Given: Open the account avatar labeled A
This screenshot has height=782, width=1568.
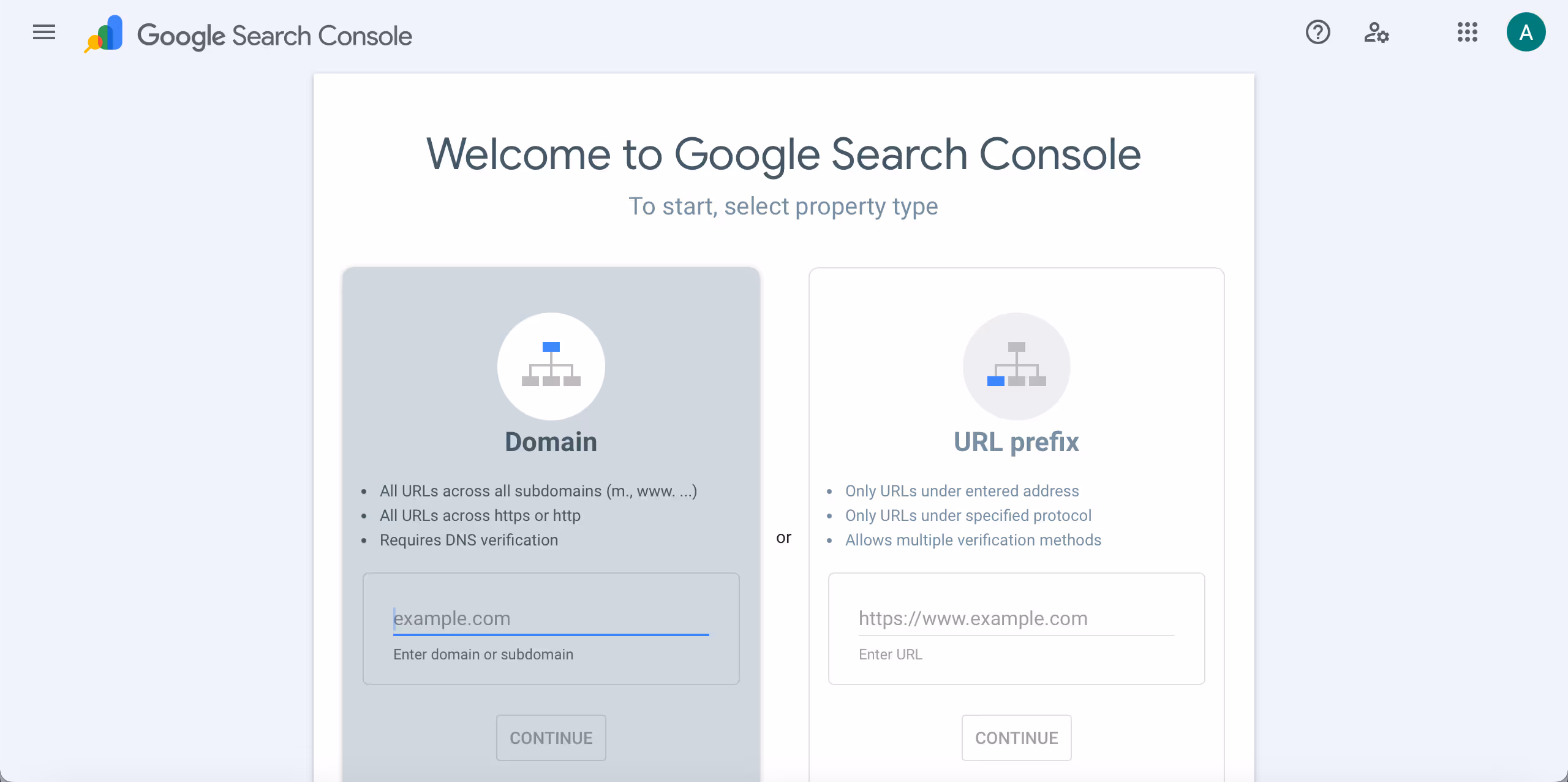Looking at the screenshot, I should click(x=1526, y=32).
